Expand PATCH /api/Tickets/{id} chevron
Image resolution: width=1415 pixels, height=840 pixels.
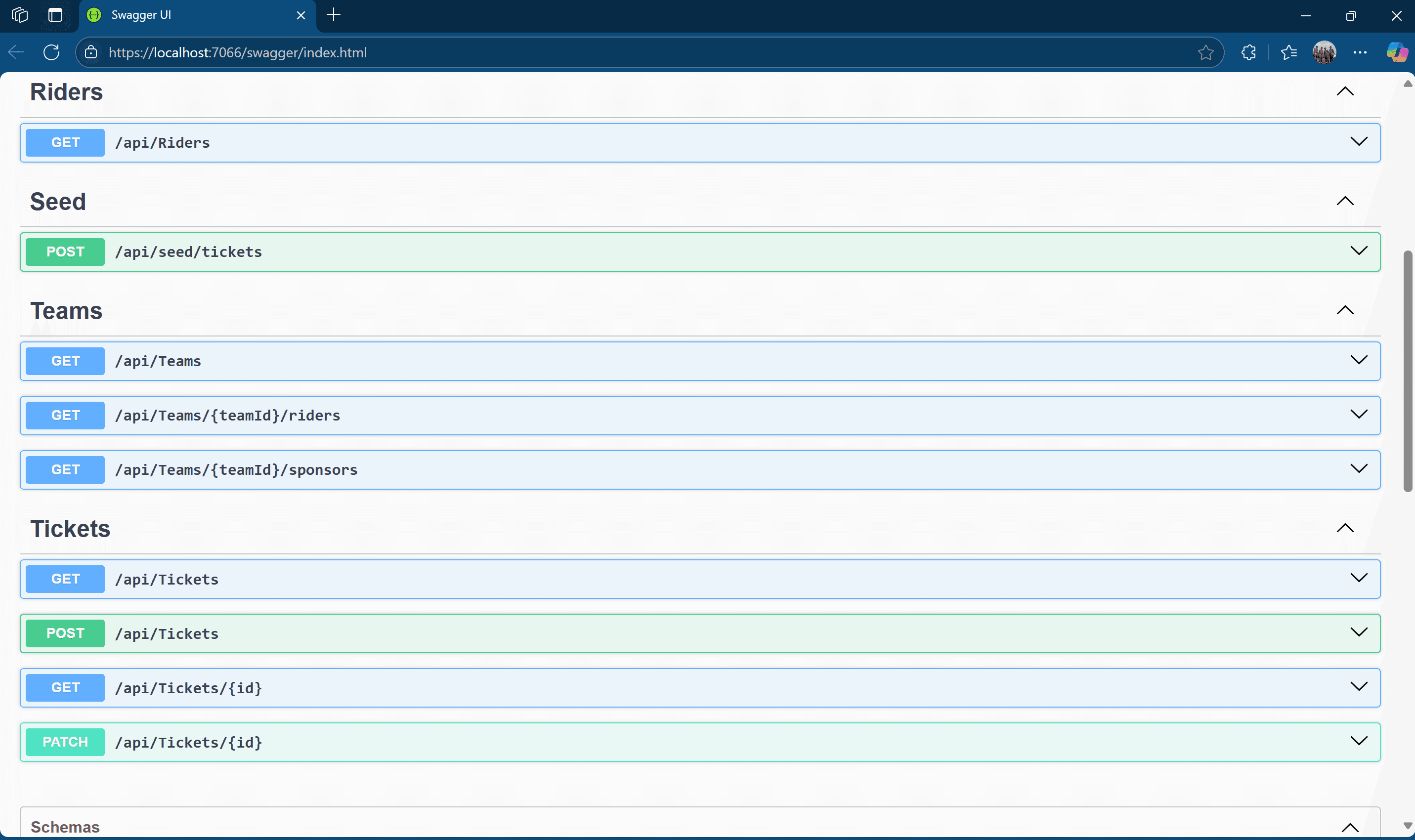pos(1358,741)
